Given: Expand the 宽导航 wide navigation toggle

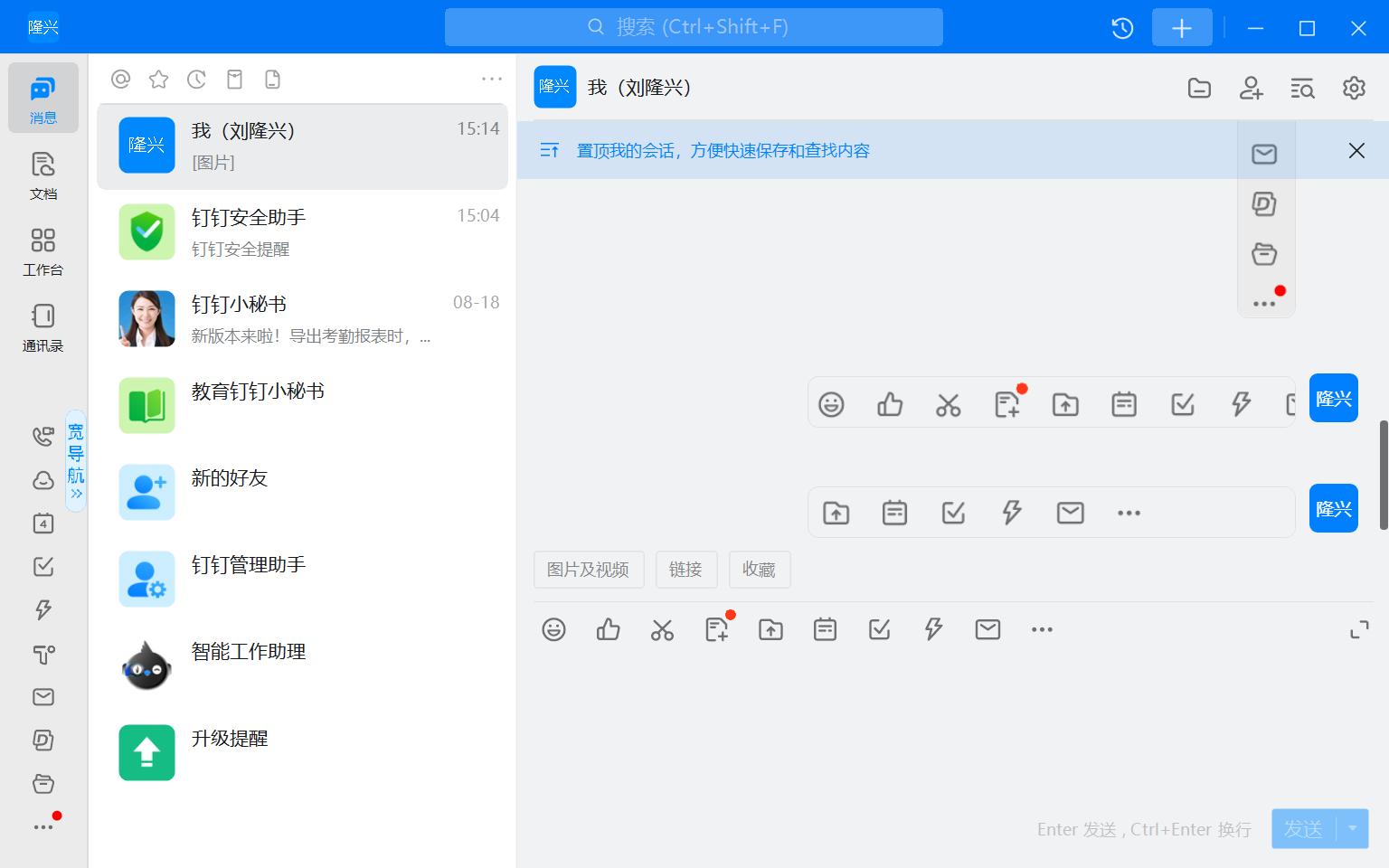Looking at the screenshot, I should pos(76,461).
